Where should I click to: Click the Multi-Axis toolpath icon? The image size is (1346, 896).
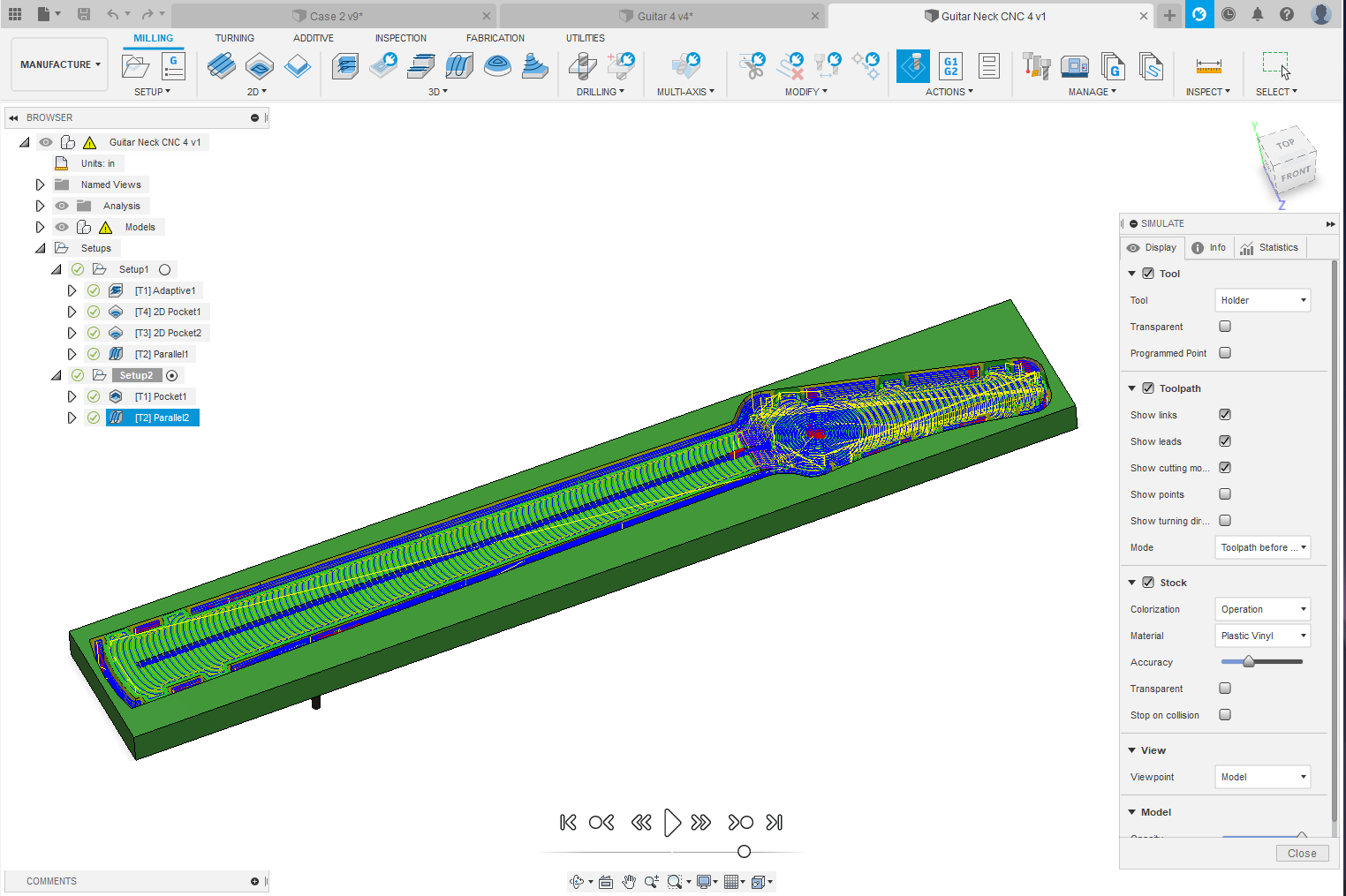click(685, 66)
